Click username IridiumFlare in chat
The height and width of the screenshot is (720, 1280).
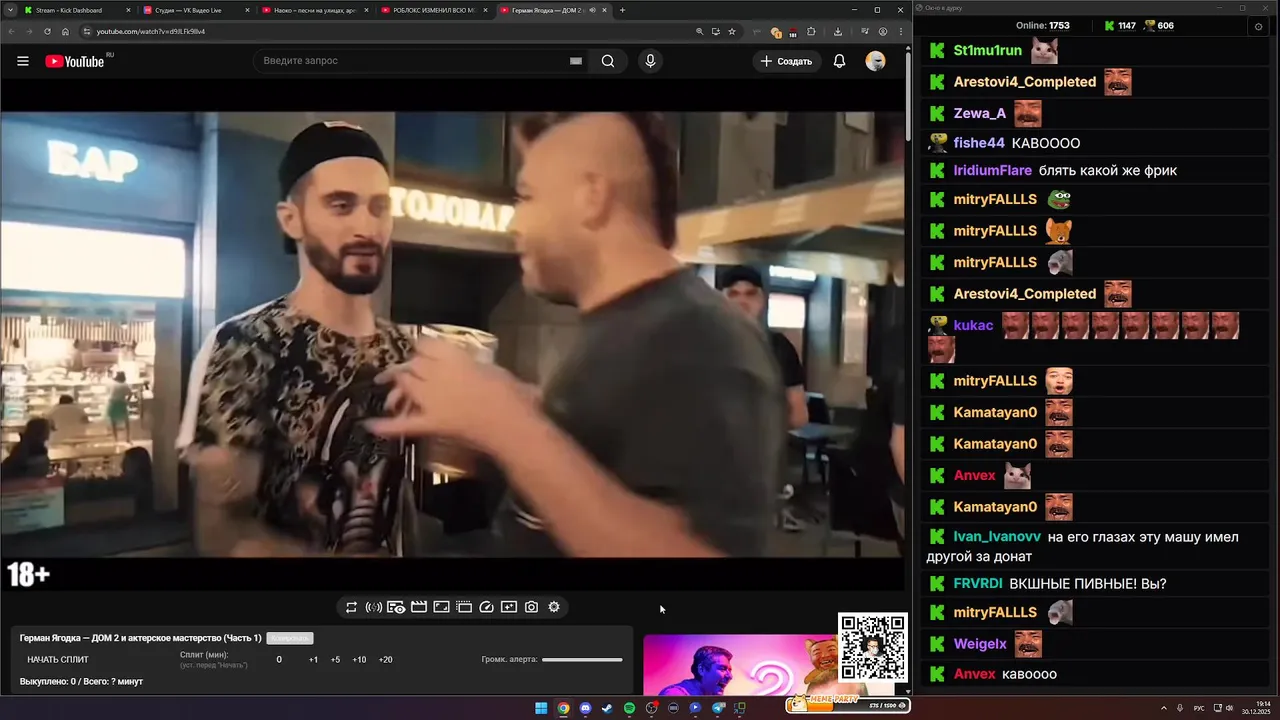(993, 171)
